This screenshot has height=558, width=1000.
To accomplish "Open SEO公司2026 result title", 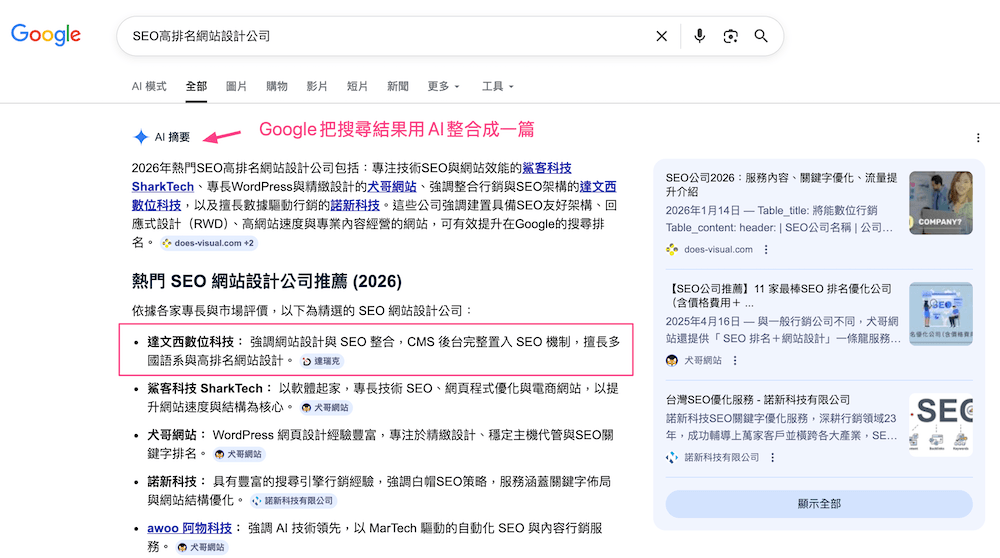I will click(x=781, y=184).
